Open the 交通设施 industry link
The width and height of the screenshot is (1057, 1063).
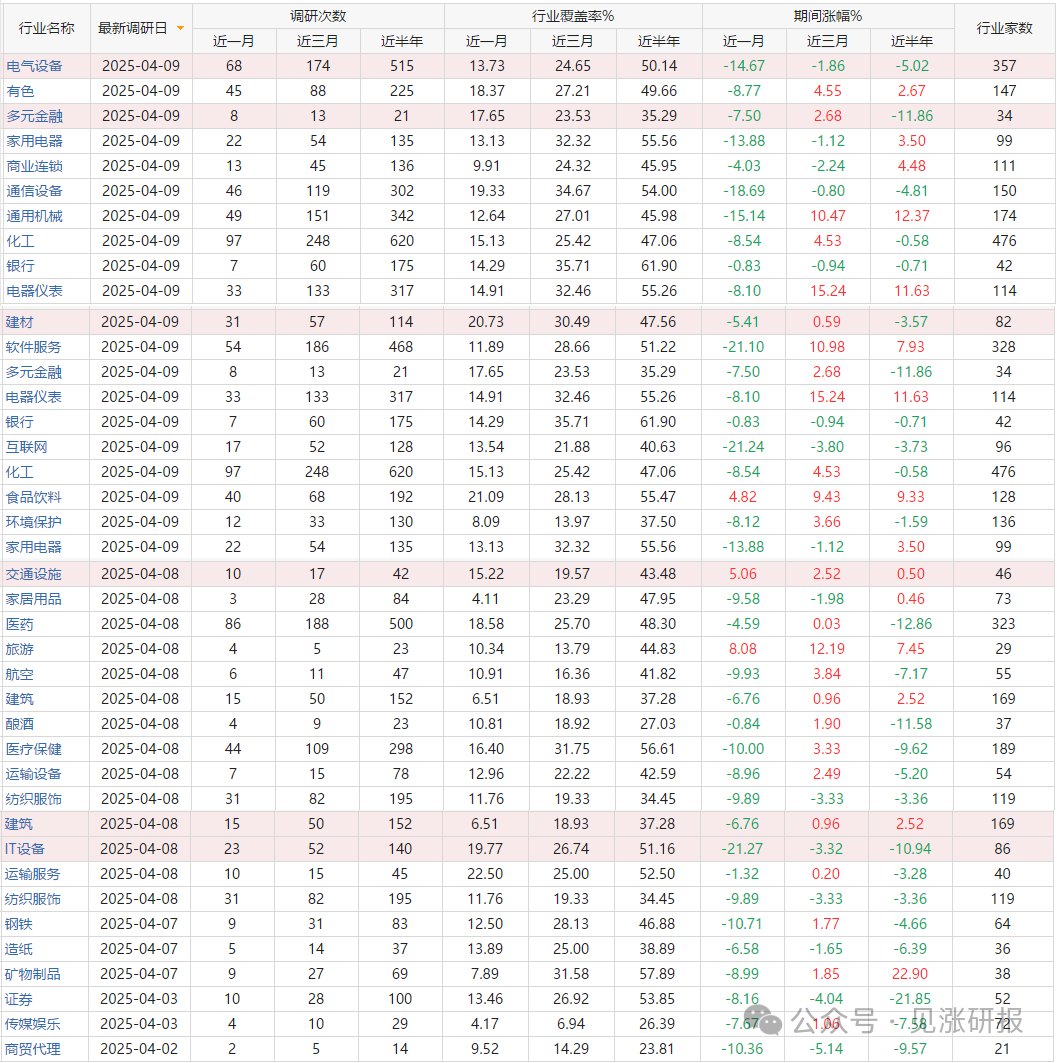pyautogui.click(x=34, y=574)
